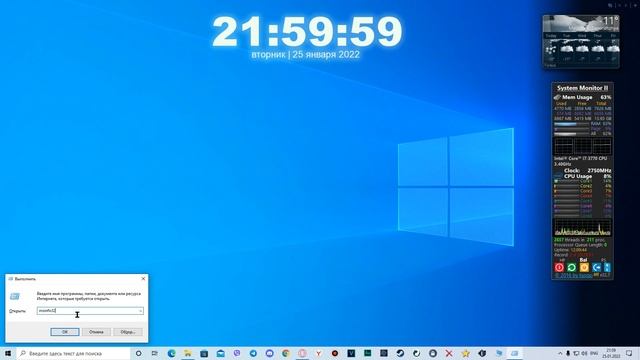This screenshot has height=360, width=640.
Task: Open network tray icon
Action: 576,353
